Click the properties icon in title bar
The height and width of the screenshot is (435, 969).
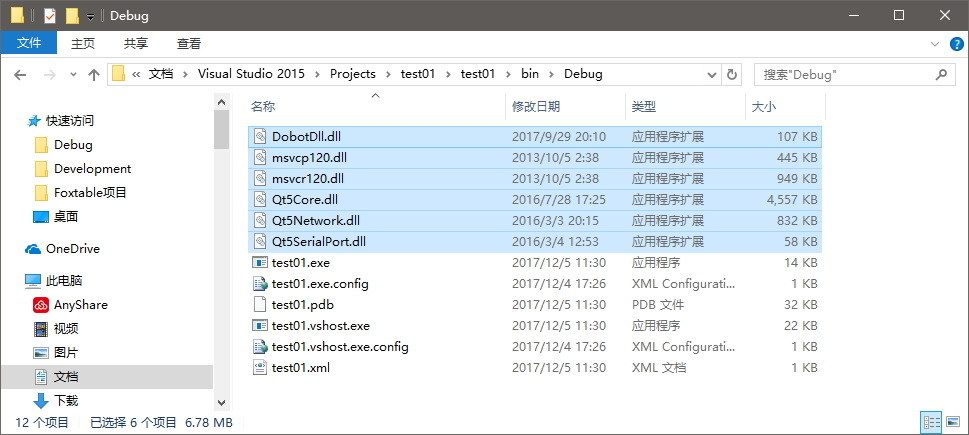(49, 15)
